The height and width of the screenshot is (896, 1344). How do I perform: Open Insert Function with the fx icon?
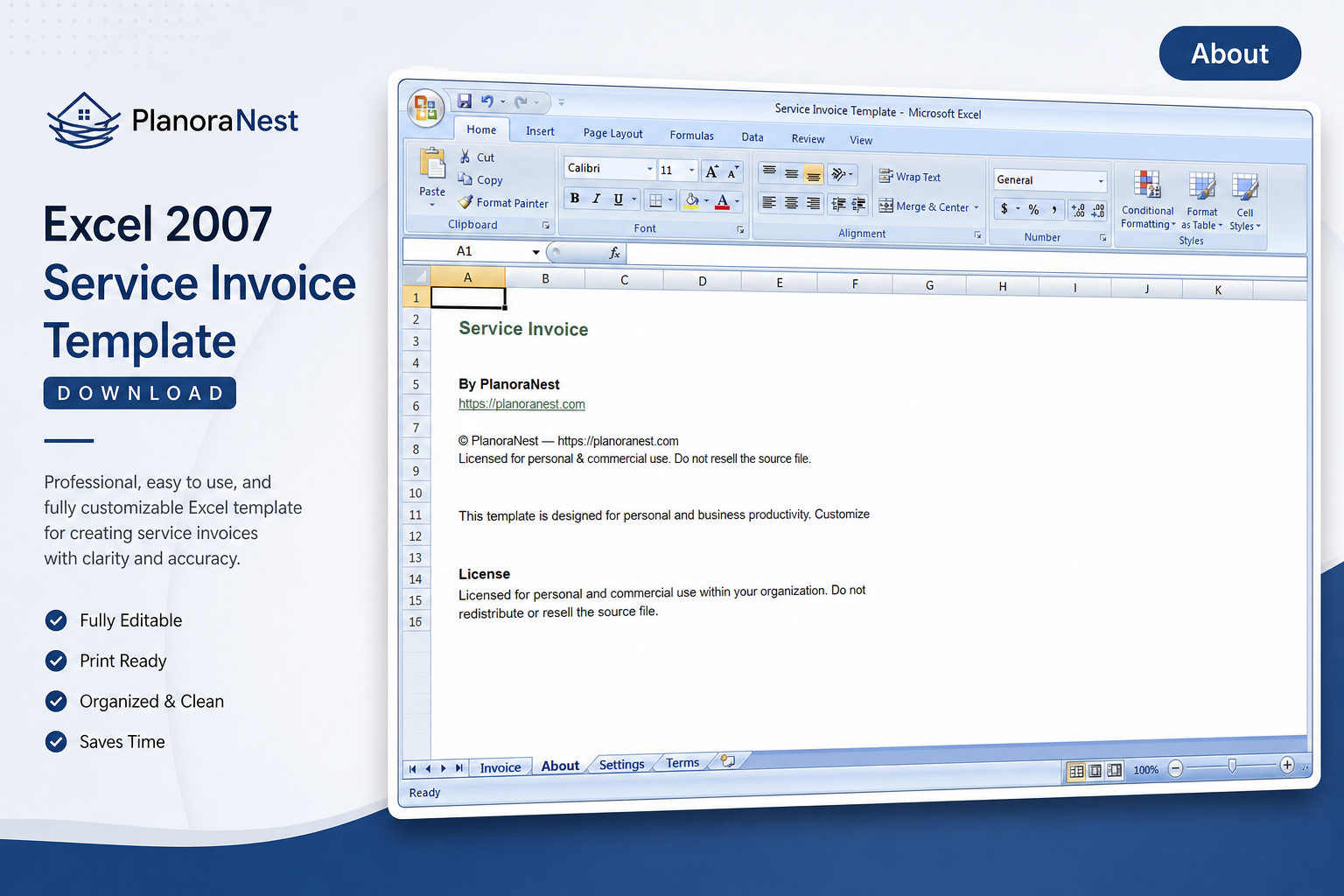coord(615,252)
